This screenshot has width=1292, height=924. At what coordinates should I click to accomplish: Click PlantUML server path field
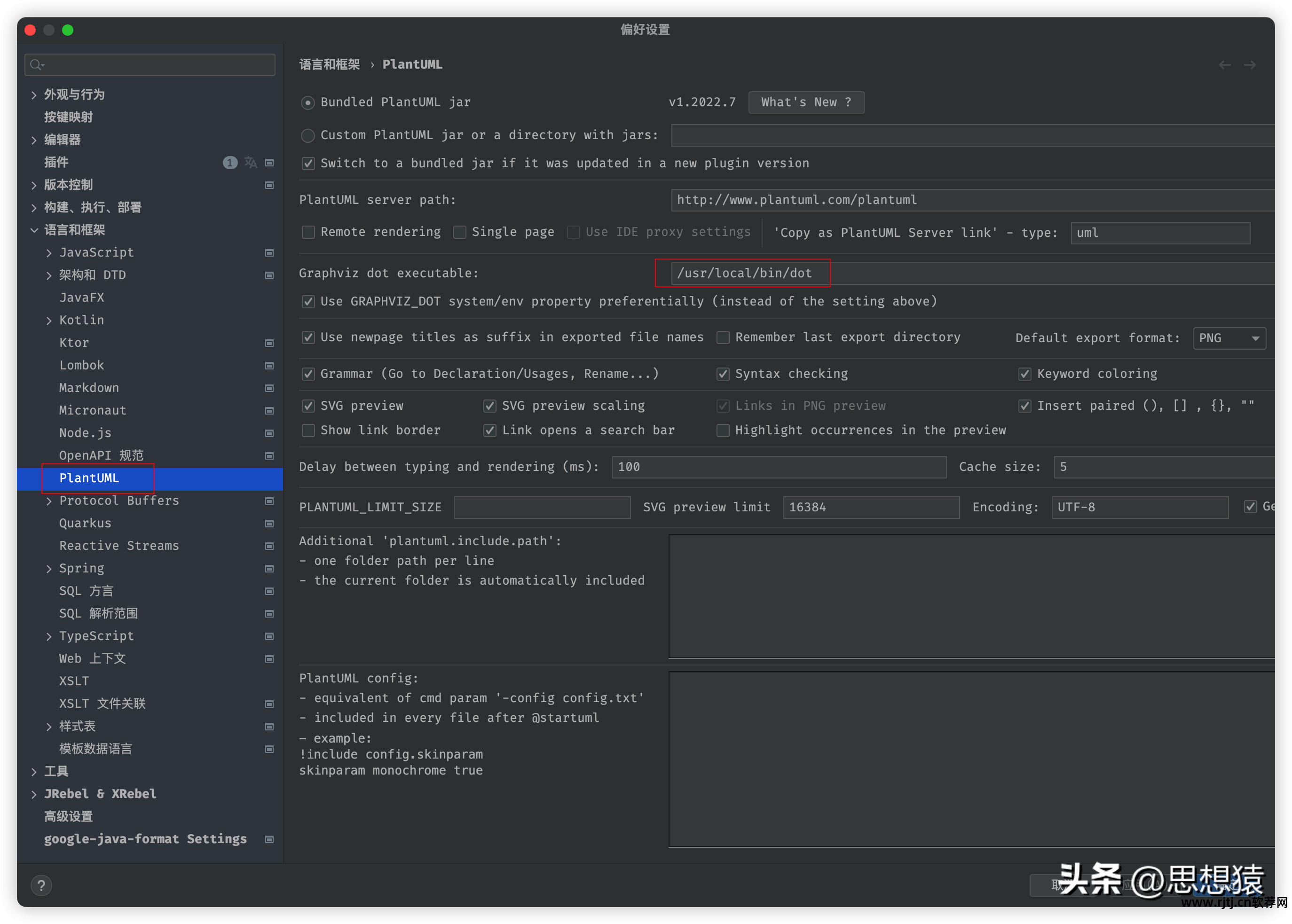972,200
